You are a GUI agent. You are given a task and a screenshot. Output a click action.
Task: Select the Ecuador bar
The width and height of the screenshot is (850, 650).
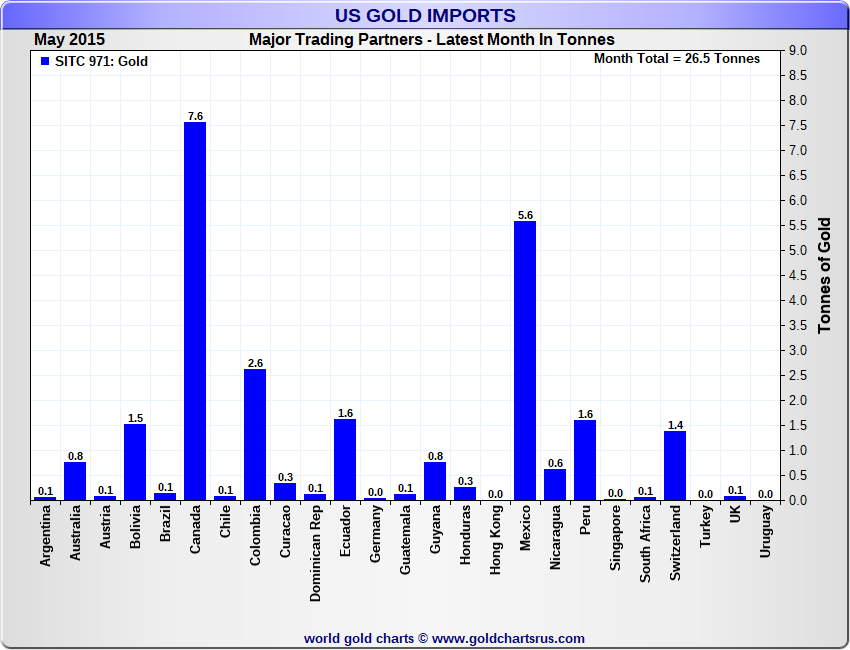pyautogui.click(x=345, y=460)
